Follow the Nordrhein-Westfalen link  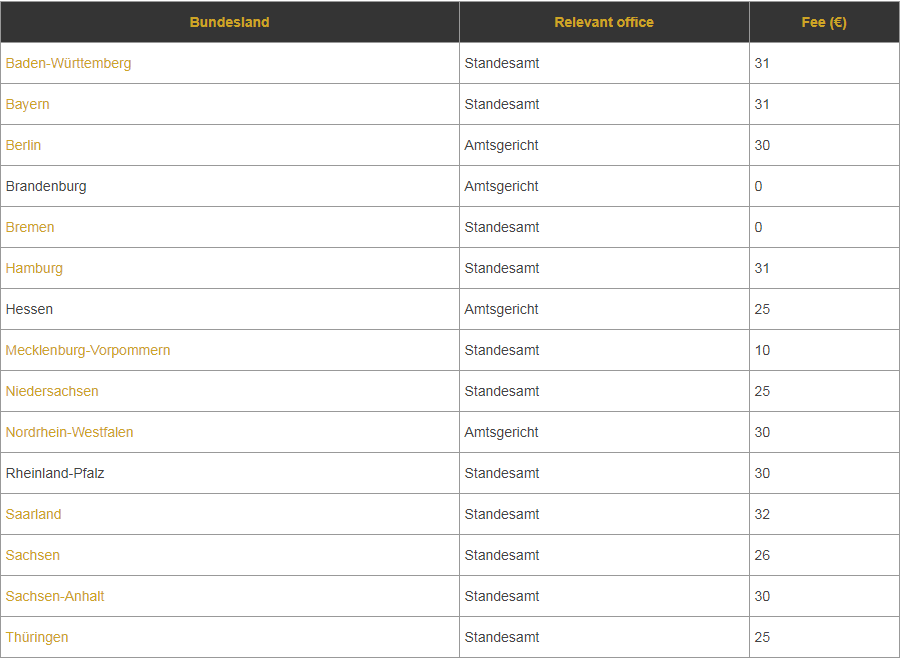(x=69, y=432)
